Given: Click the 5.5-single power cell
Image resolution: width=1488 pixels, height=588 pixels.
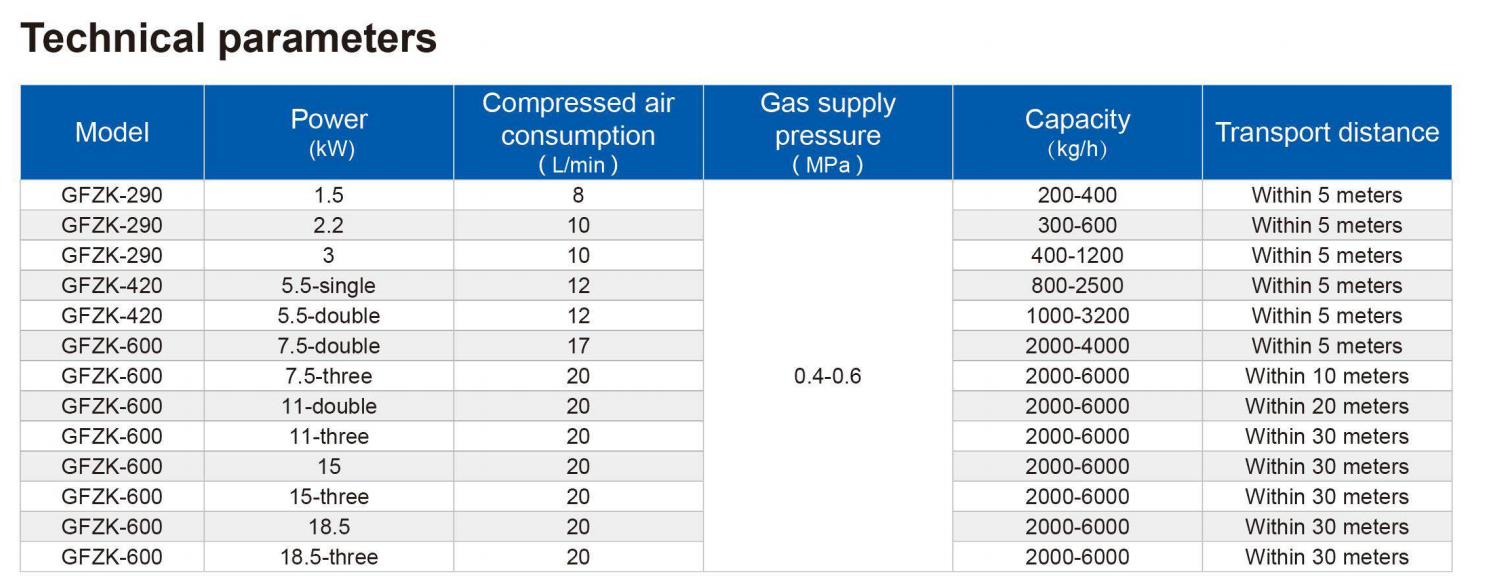Looking at the screenshot, I should coord(329,286).
